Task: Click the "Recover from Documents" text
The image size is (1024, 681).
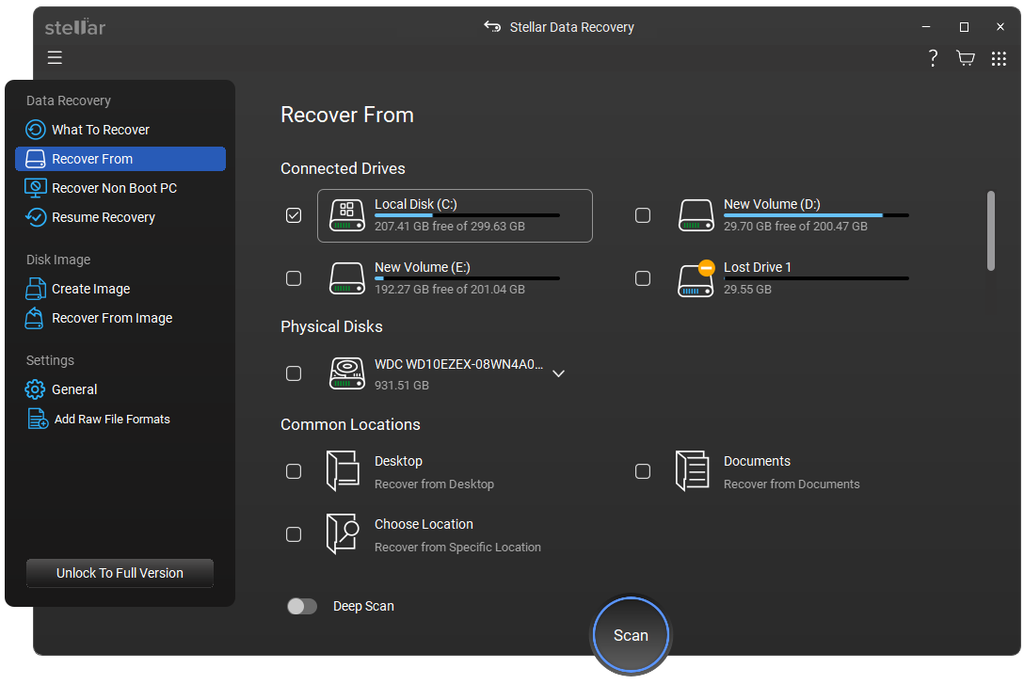Action: pos(792,484)
